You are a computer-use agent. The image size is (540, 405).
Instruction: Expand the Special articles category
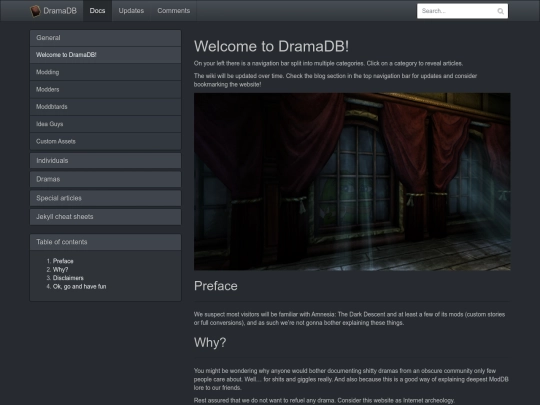pos(105,198)
